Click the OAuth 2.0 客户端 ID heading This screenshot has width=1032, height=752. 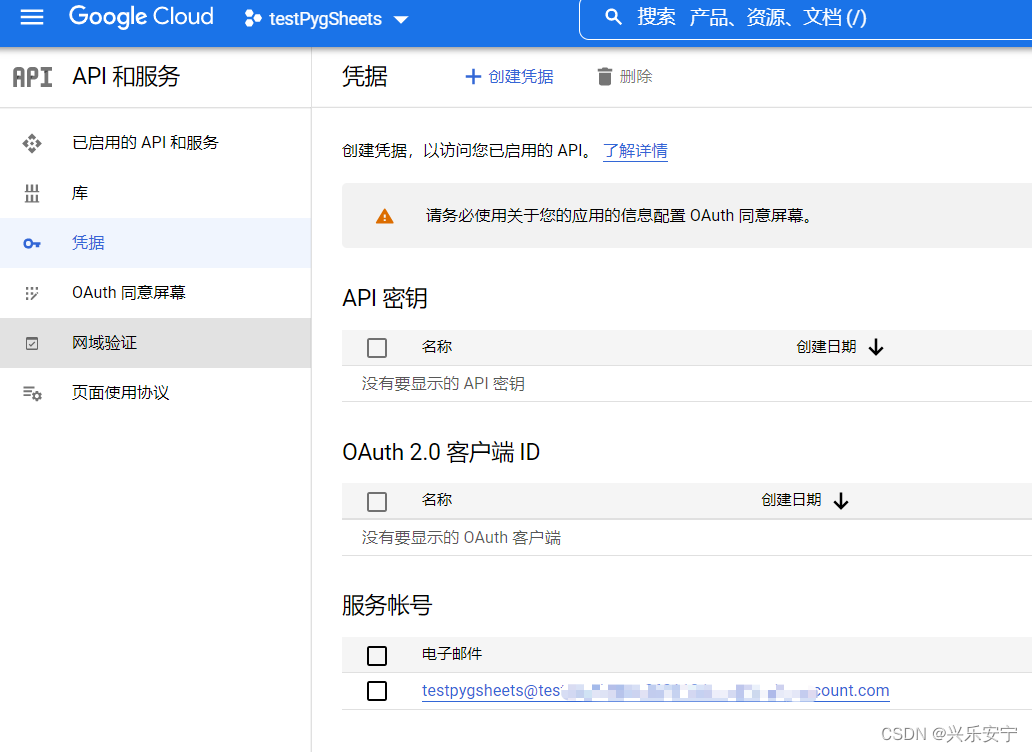coord(441,453)
